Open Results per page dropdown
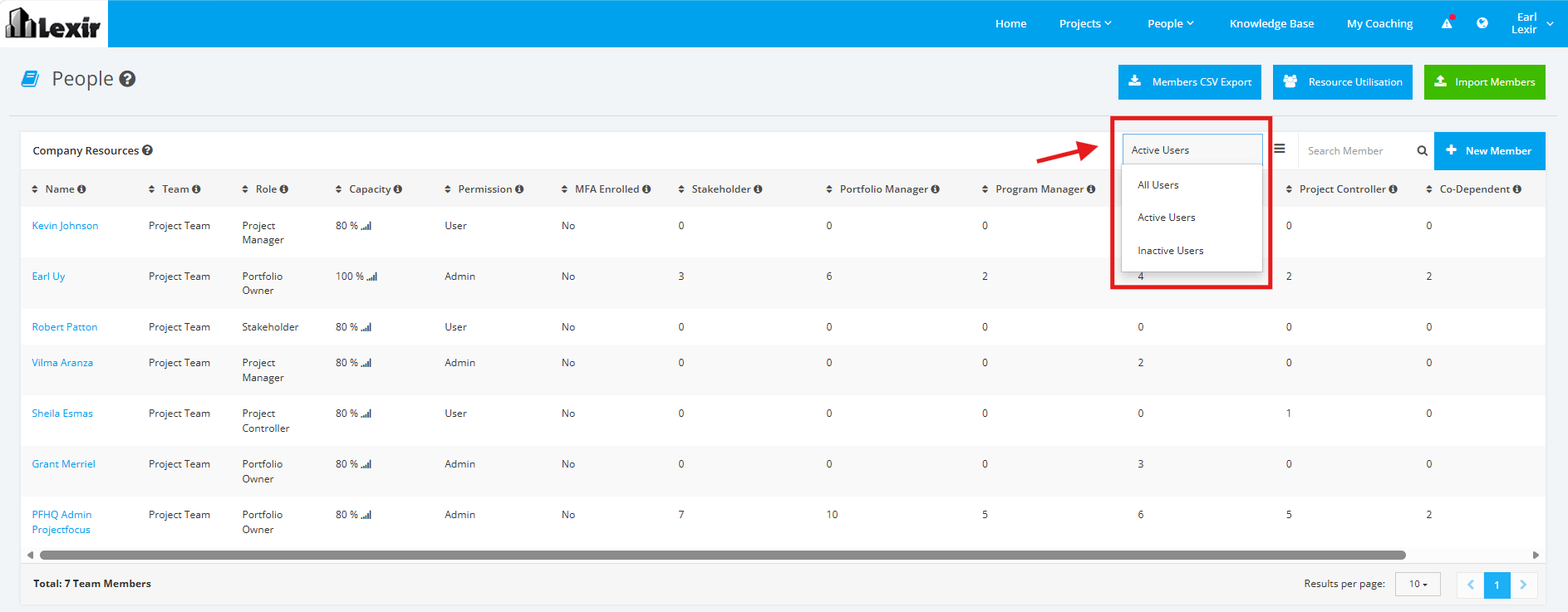Viewport: 1568px width, 612px height. pyautogui.click(x=1418, y=584)
